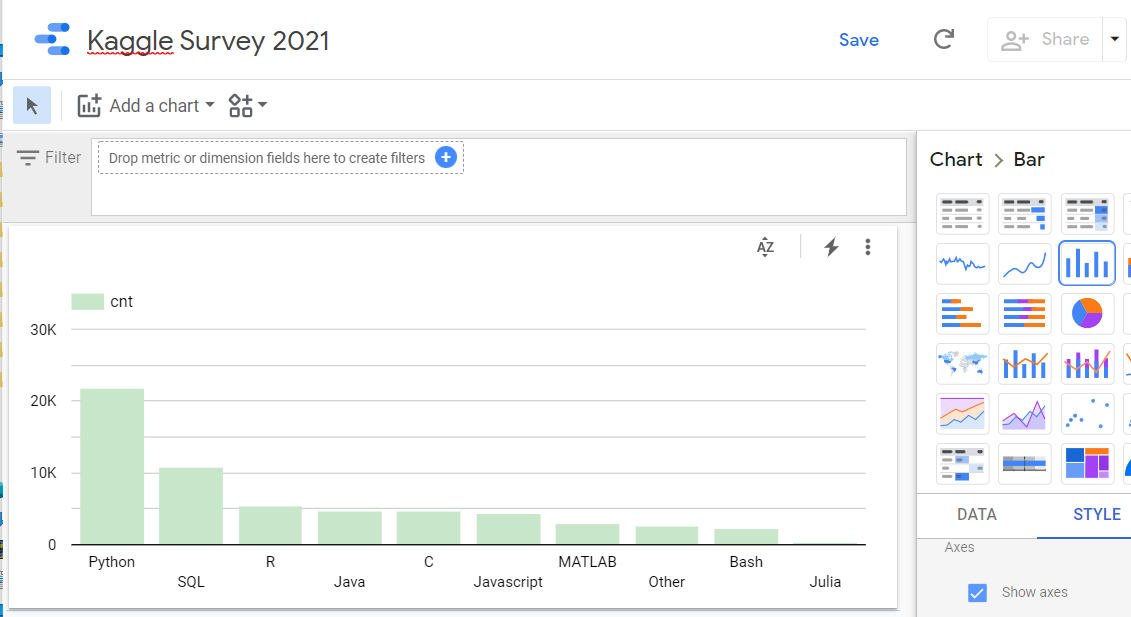Save the Kaggle Survey 2021 report
The image size is (1131, 617).
[x=858, y=39]
